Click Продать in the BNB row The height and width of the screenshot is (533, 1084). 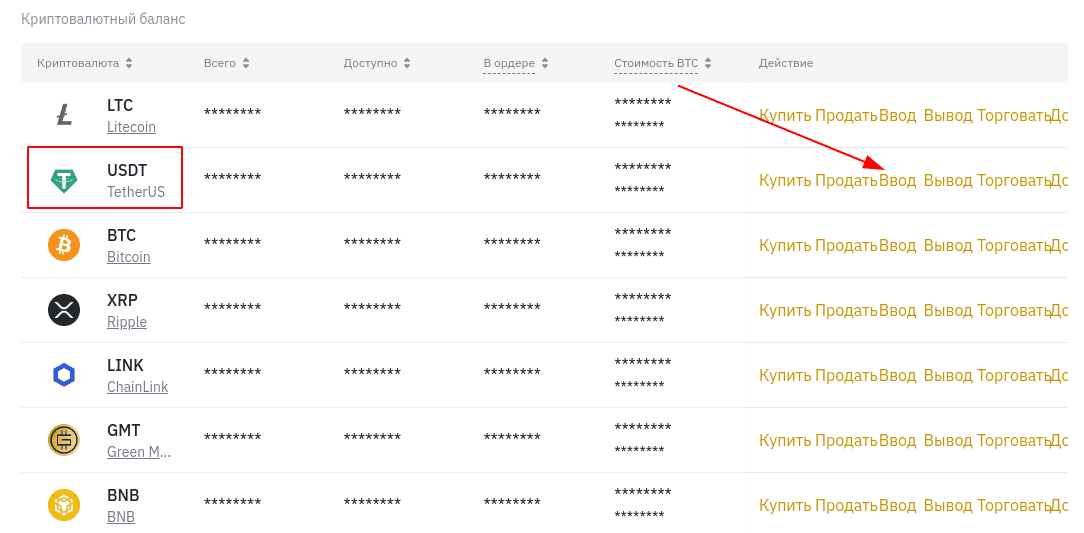[846, 505]
